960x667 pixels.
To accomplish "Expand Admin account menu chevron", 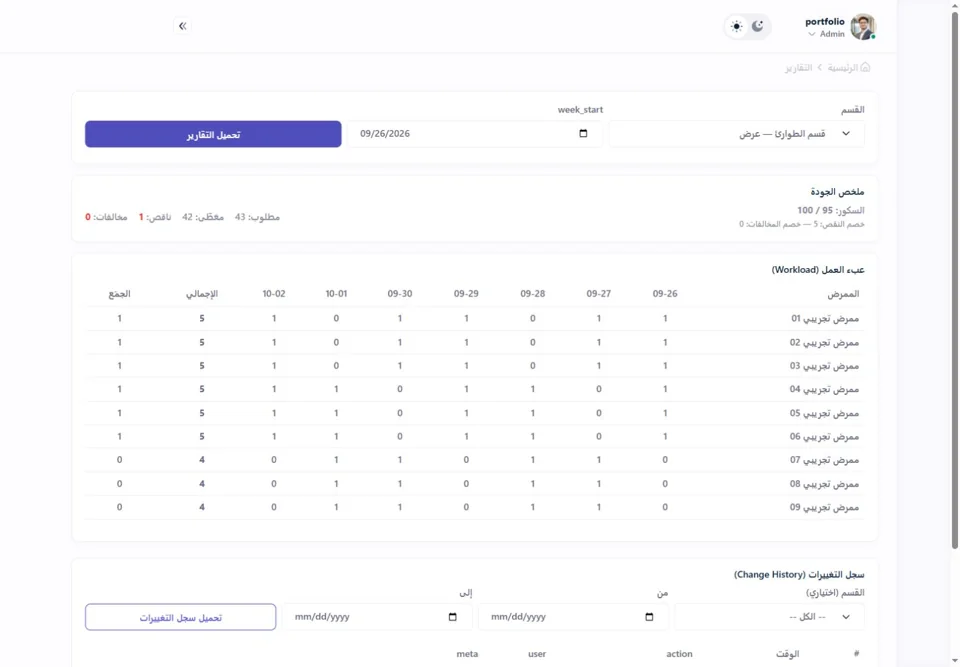I will point(812,34).
